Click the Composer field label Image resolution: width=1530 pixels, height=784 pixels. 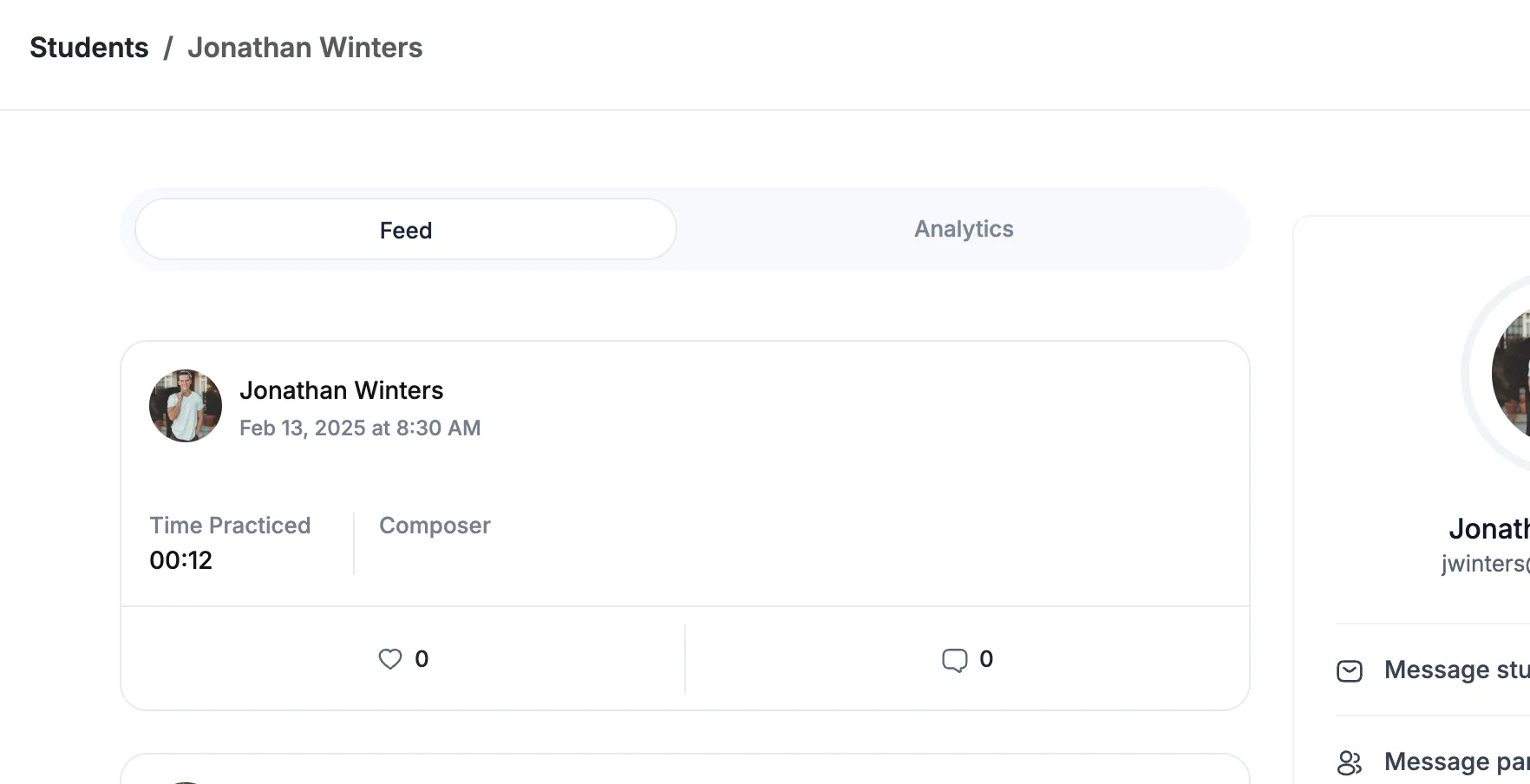click(435, 526)
